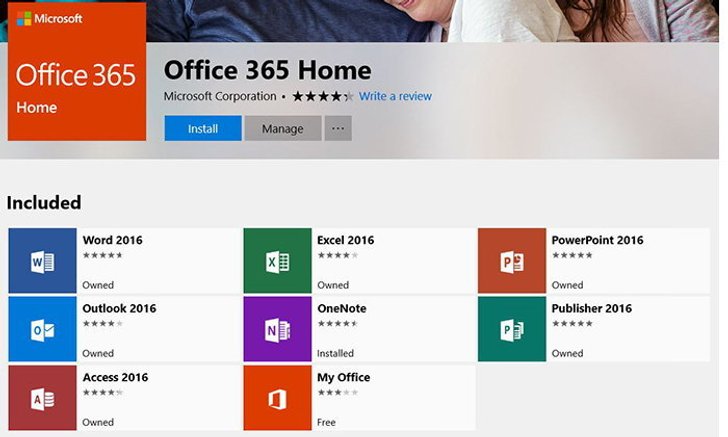Viewport: 728px width, 437px height.
Task: Click the Owned status under Word 2016
Action: pyautogui.click(x=98, y=285)
